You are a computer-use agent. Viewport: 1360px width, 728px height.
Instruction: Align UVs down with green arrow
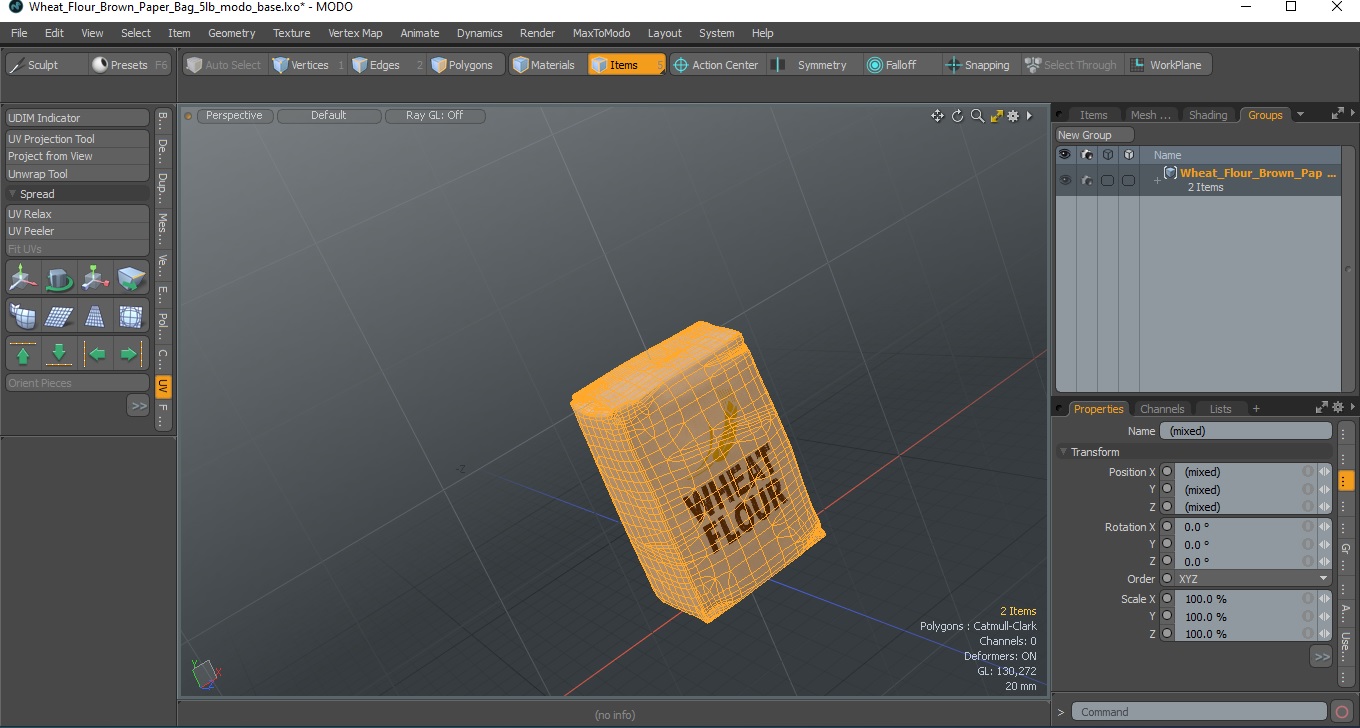tap(59, 354)
